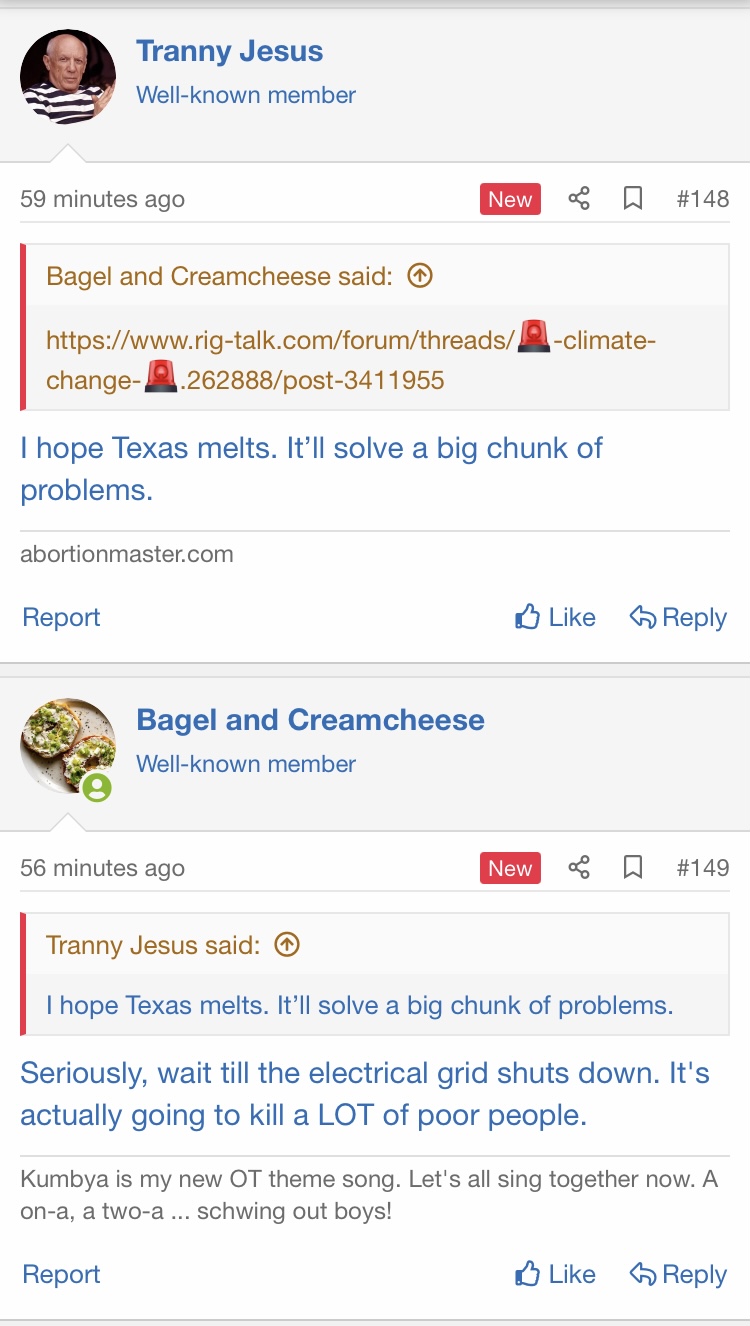Image resolution: width=750 pixels, height=1326 pixels.
Task: Click share icon on post #149
Action: [579, 868]
